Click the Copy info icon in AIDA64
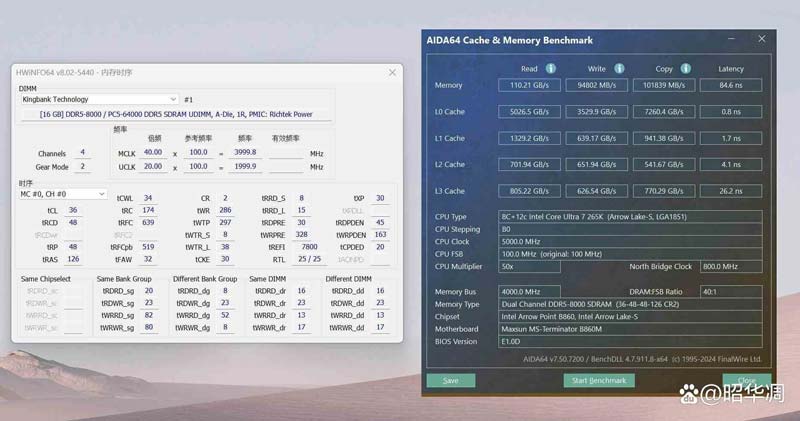 coord(686,68)
